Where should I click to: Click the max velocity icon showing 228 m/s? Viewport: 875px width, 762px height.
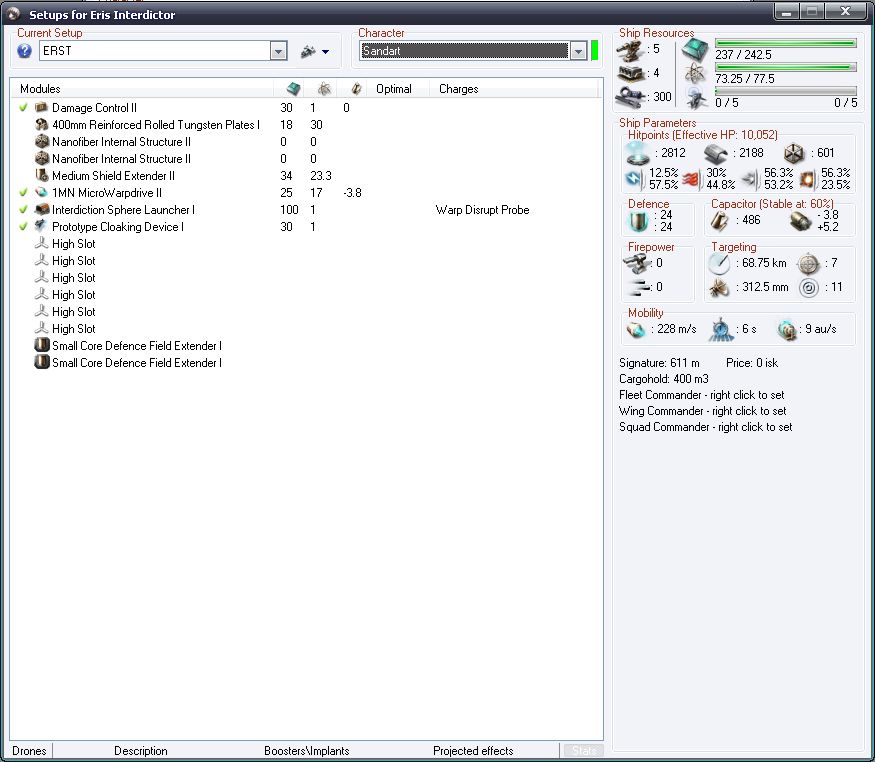(636, 330)
